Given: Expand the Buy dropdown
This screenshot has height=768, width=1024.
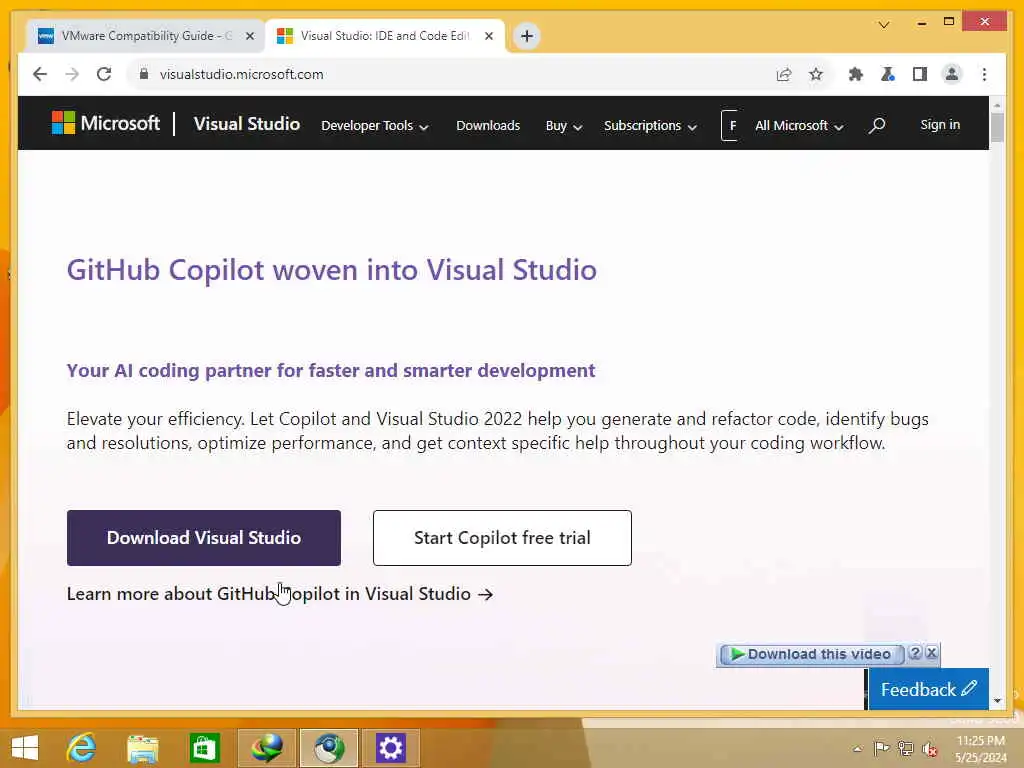Looking at the screenshot, I should pos(564,125).
